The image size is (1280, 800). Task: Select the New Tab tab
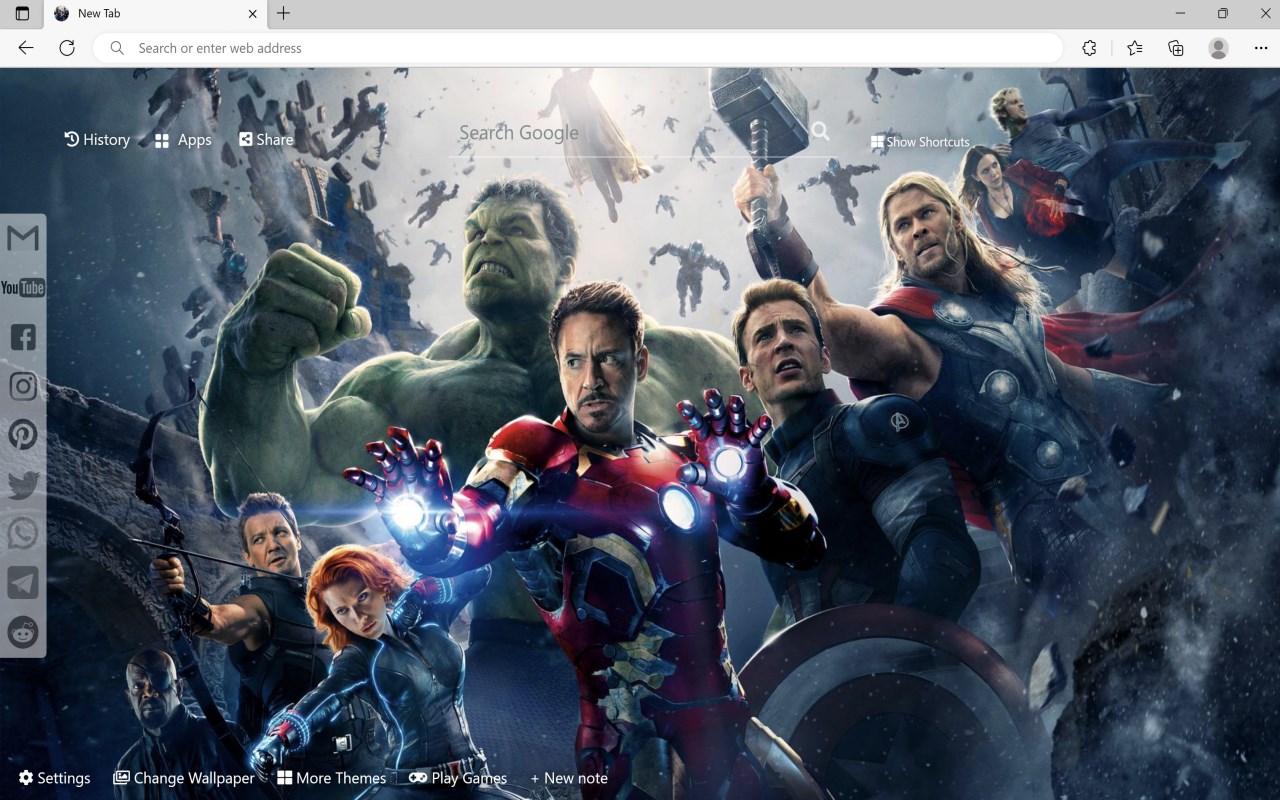point(155,14)
